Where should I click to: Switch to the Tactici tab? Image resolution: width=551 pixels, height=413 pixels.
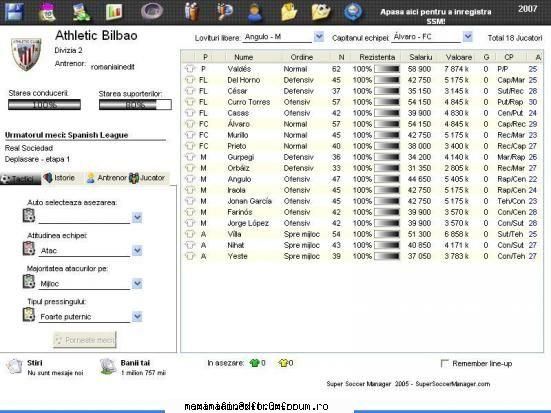pyautogui.click(x=20, y=179)
